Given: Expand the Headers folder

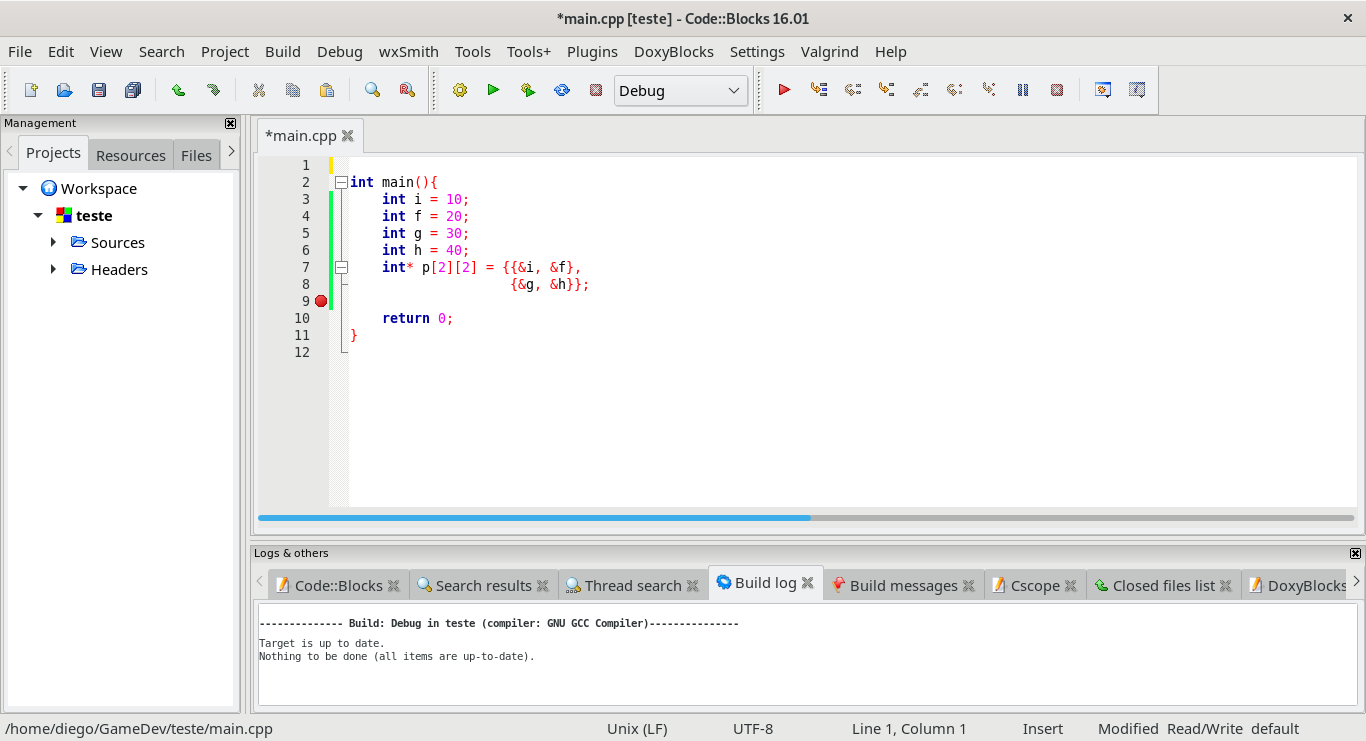Looking at the screenshot, I should 53,269.
